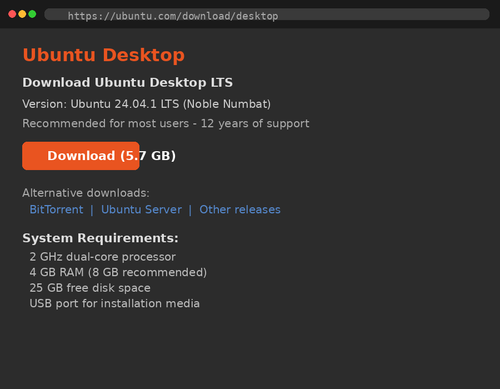Viewport: 500px width, 389px height.
Task: Click the 'Recommended for most users' line
Action: click(x=166, y=123)
